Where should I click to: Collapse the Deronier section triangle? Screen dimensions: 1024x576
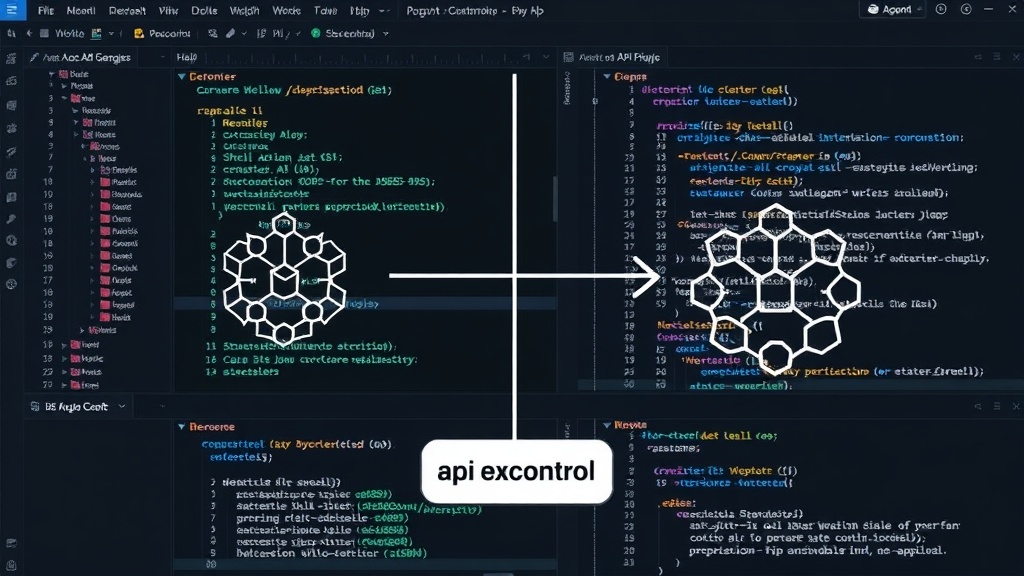point(182,76)
